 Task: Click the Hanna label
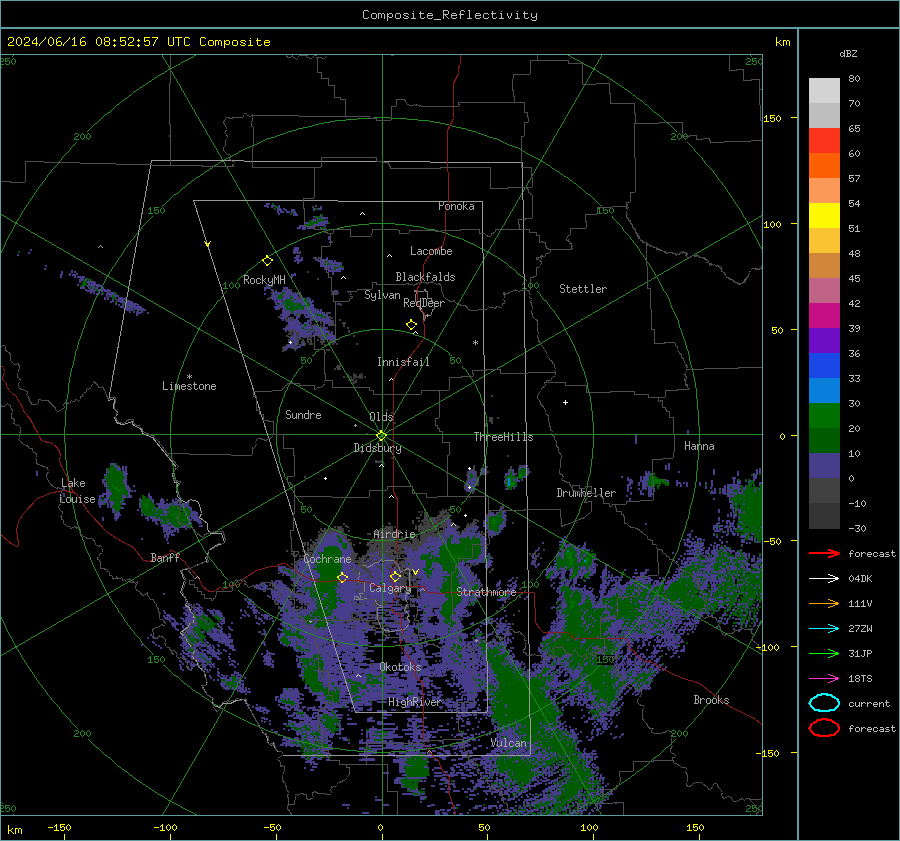pos(699,446)
